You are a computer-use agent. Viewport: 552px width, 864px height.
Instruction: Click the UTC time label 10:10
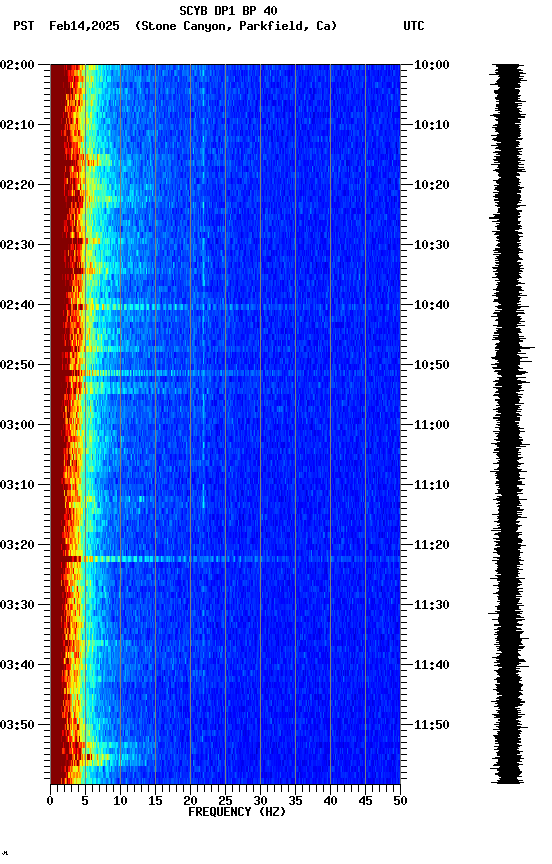click(x=431, y=125)
